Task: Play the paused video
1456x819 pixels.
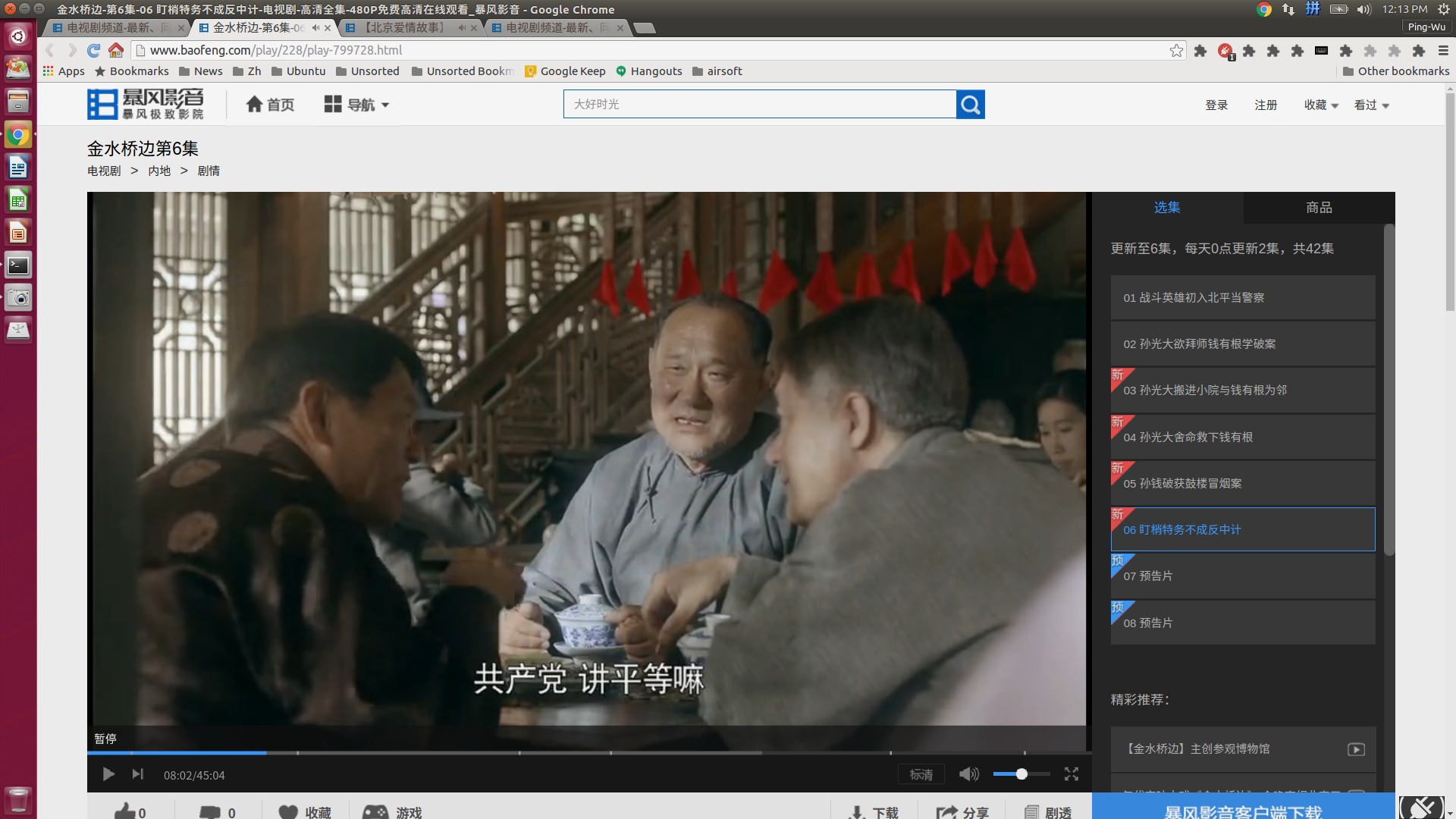Action: click(108, 774)
